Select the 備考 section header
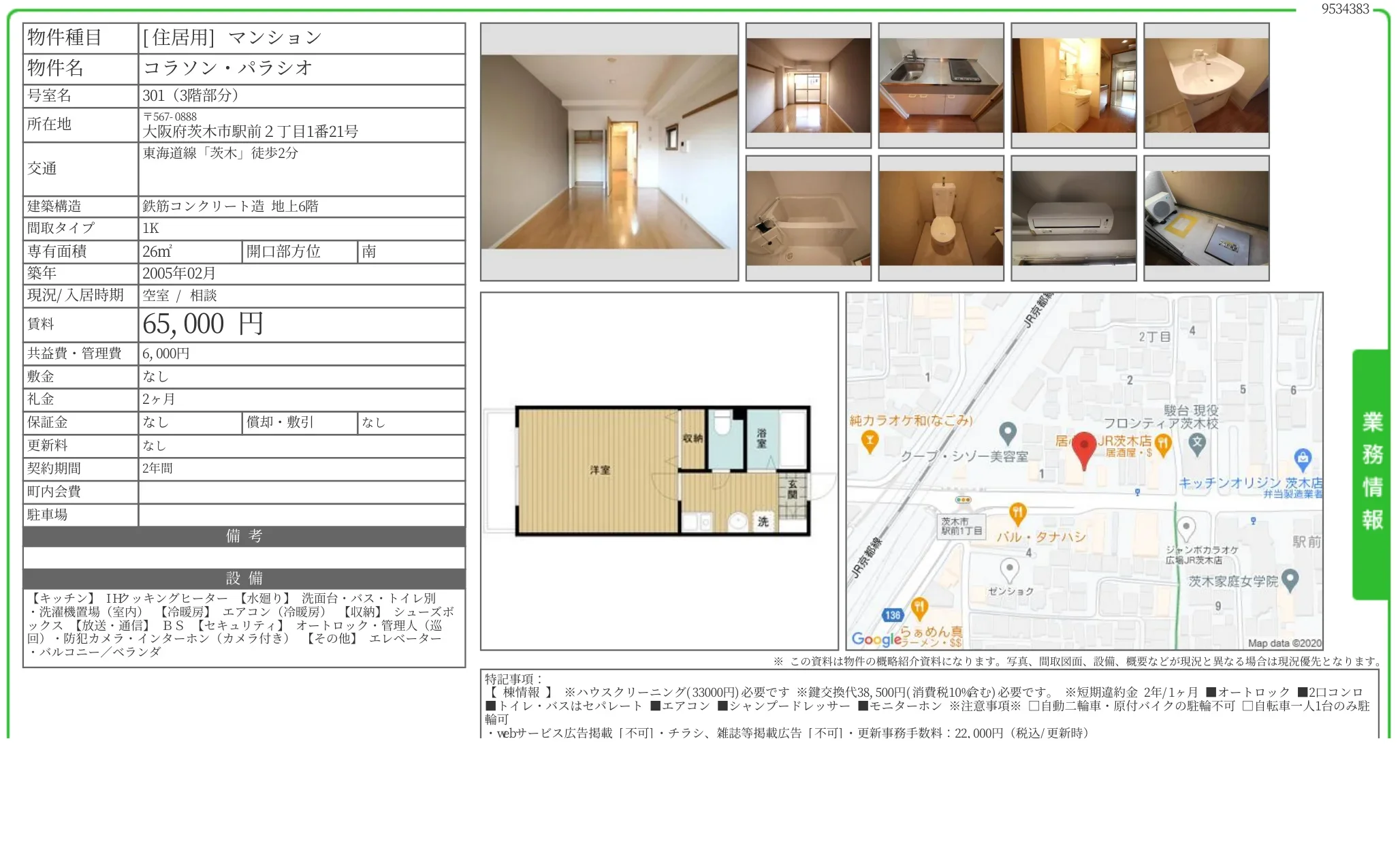1400x850 pixels. pos(244,536)
